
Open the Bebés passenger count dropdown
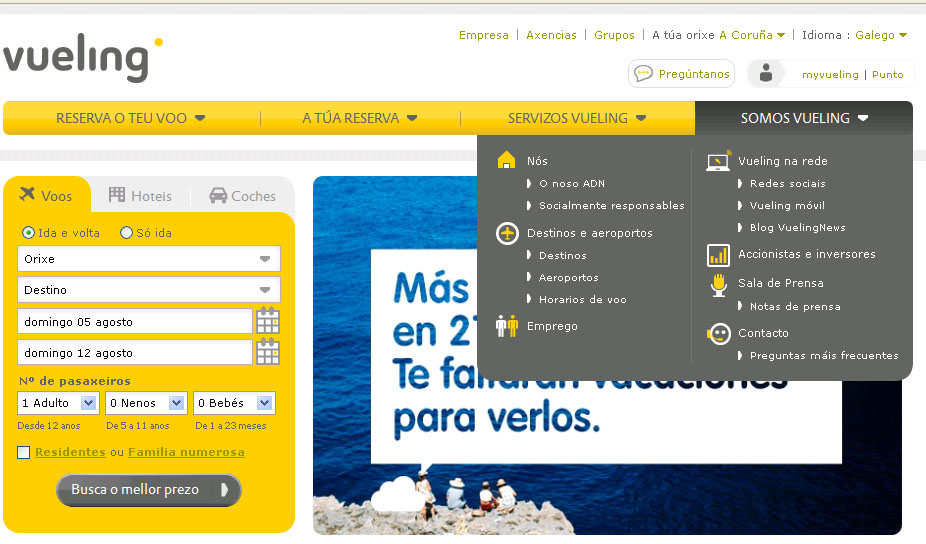click(234, 403)
